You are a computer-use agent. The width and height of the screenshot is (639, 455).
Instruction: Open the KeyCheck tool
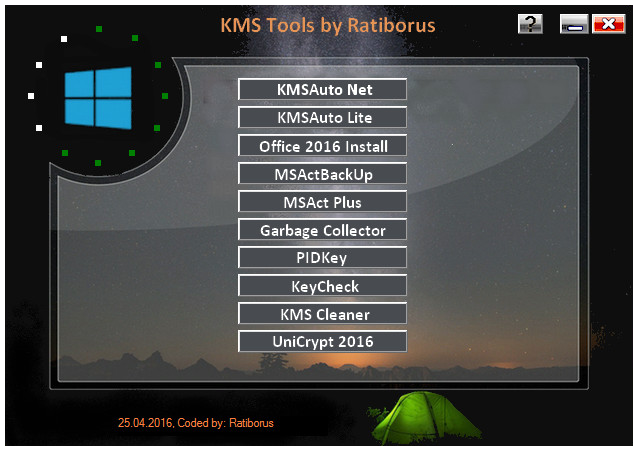(322, 286)
